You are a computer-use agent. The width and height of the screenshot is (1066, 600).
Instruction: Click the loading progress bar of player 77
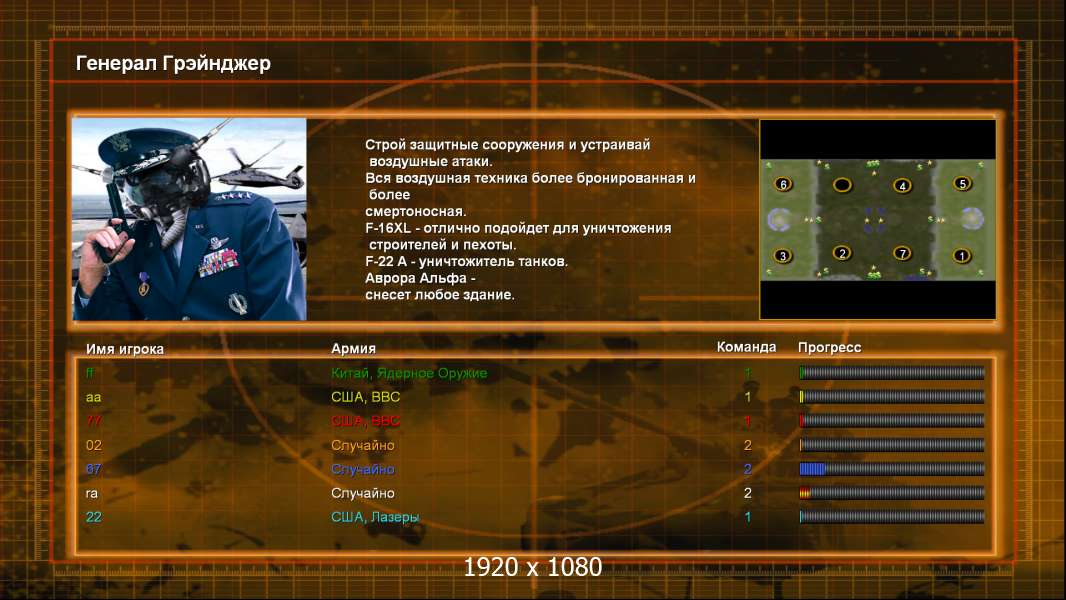892,421
